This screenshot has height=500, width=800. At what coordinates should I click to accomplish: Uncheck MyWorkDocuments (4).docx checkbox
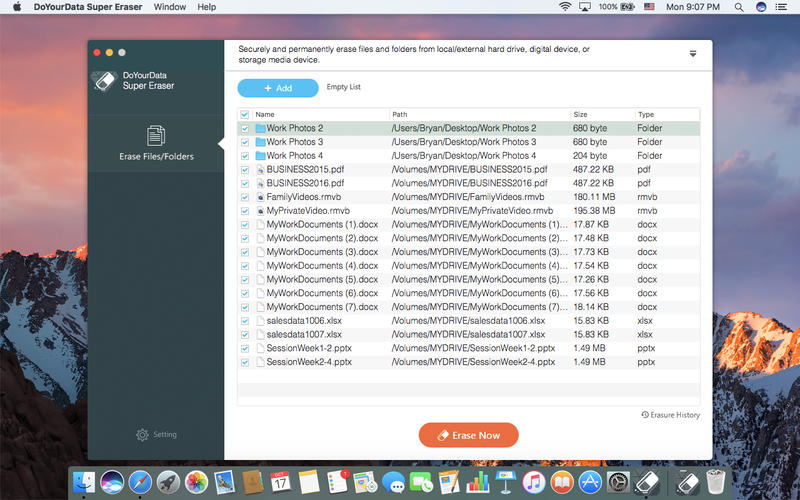(x=245, y=266)
